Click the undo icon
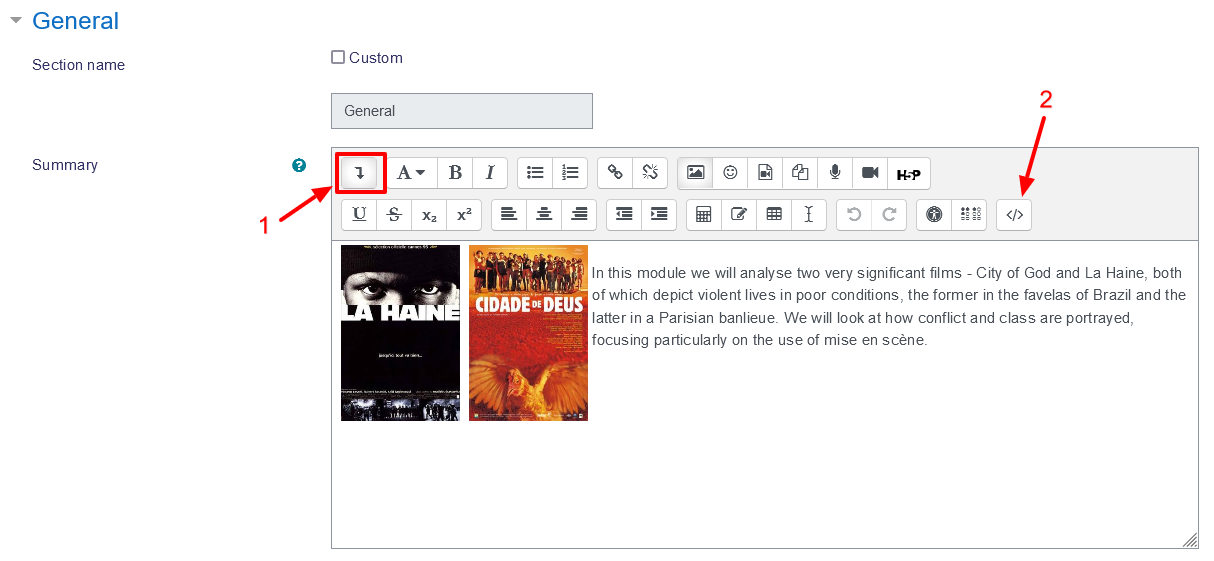 854,215
